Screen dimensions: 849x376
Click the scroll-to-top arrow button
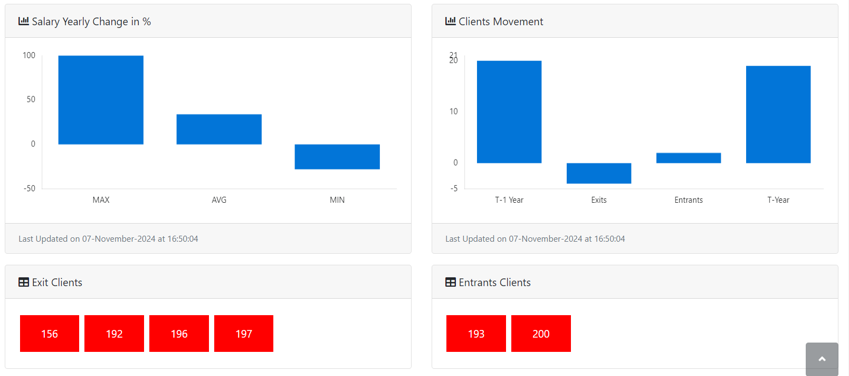click(x=822, y=359)
